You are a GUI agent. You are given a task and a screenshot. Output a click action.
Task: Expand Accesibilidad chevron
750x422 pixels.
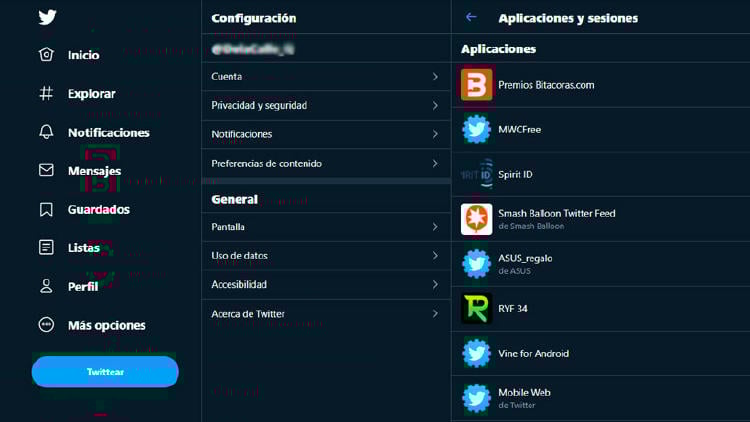(435, 285)
